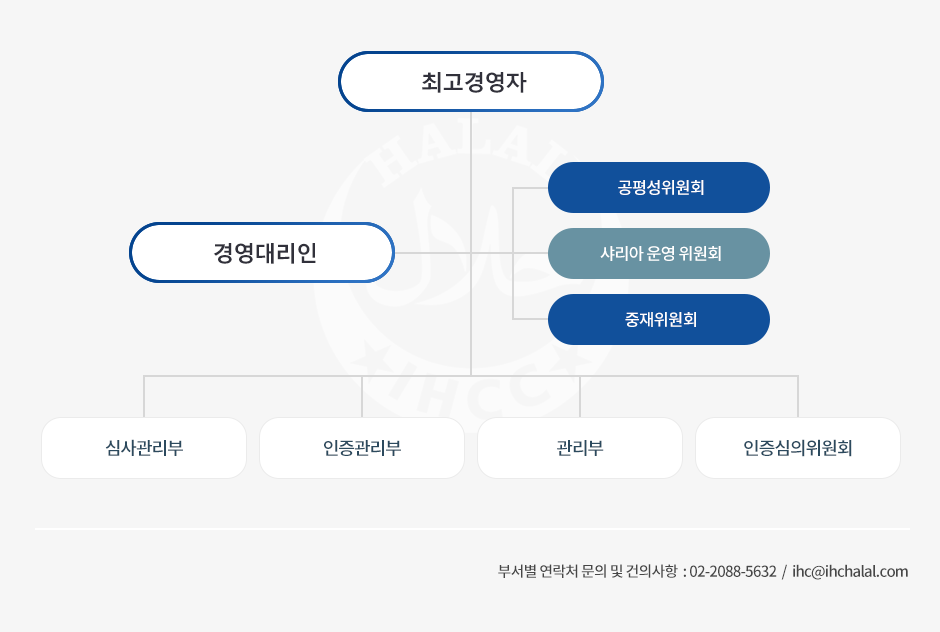Select the 경영대리인 rounded box
The image size is (940, 632).
tap(262, 252)
